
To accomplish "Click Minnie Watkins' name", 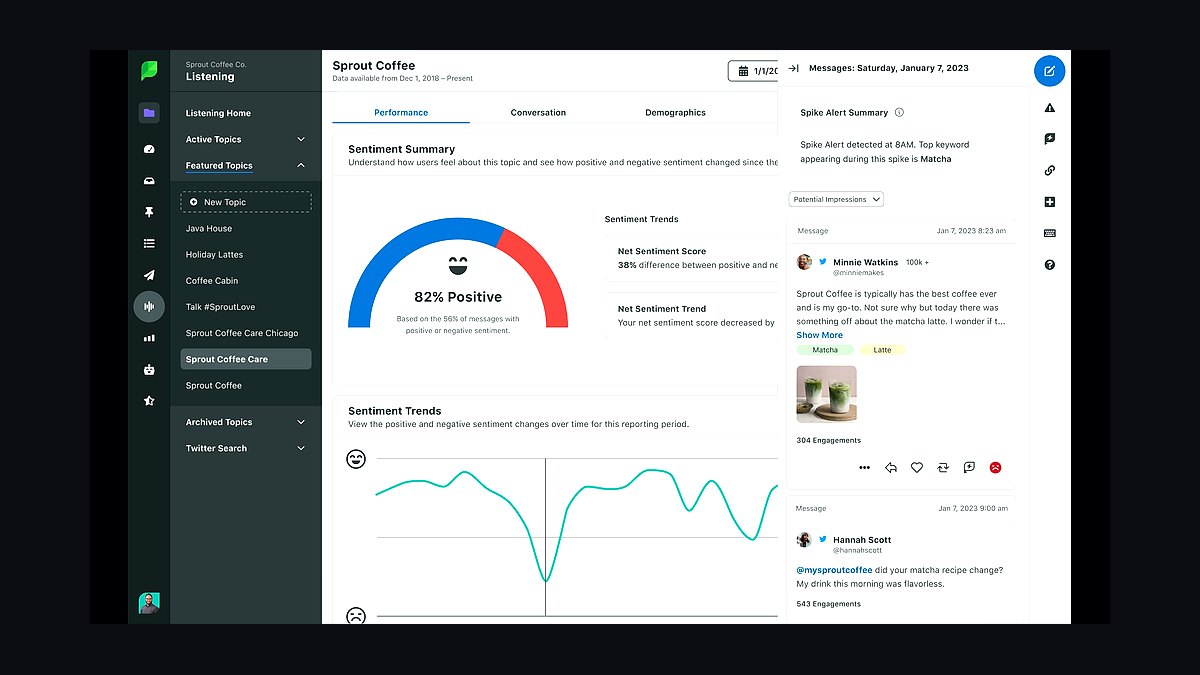I will 866,262.
